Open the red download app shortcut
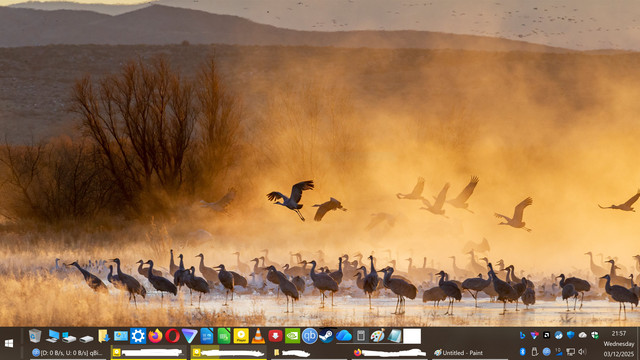640x360 pixels. coord(275,336)
